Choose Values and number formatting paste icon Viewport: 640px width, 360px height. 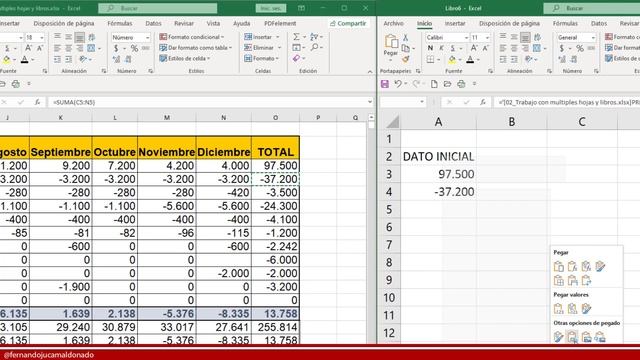tap(572, 309)
